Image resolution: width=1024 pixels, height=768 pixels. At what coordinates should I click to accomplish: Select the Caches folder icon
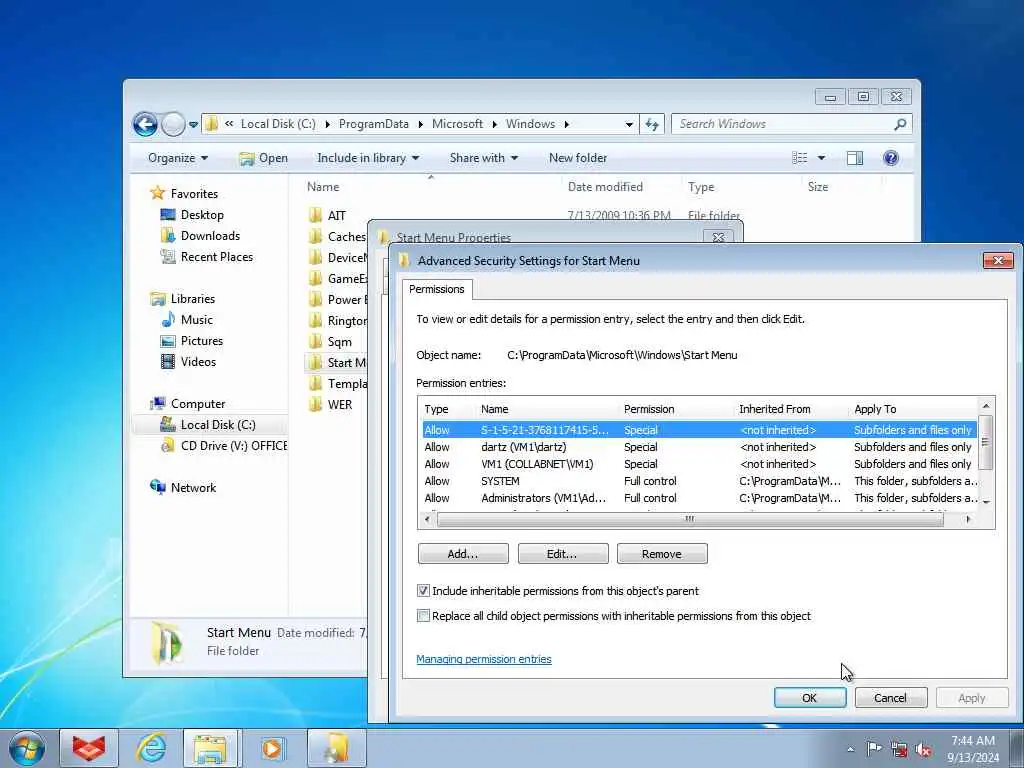[x=315, y=236]
